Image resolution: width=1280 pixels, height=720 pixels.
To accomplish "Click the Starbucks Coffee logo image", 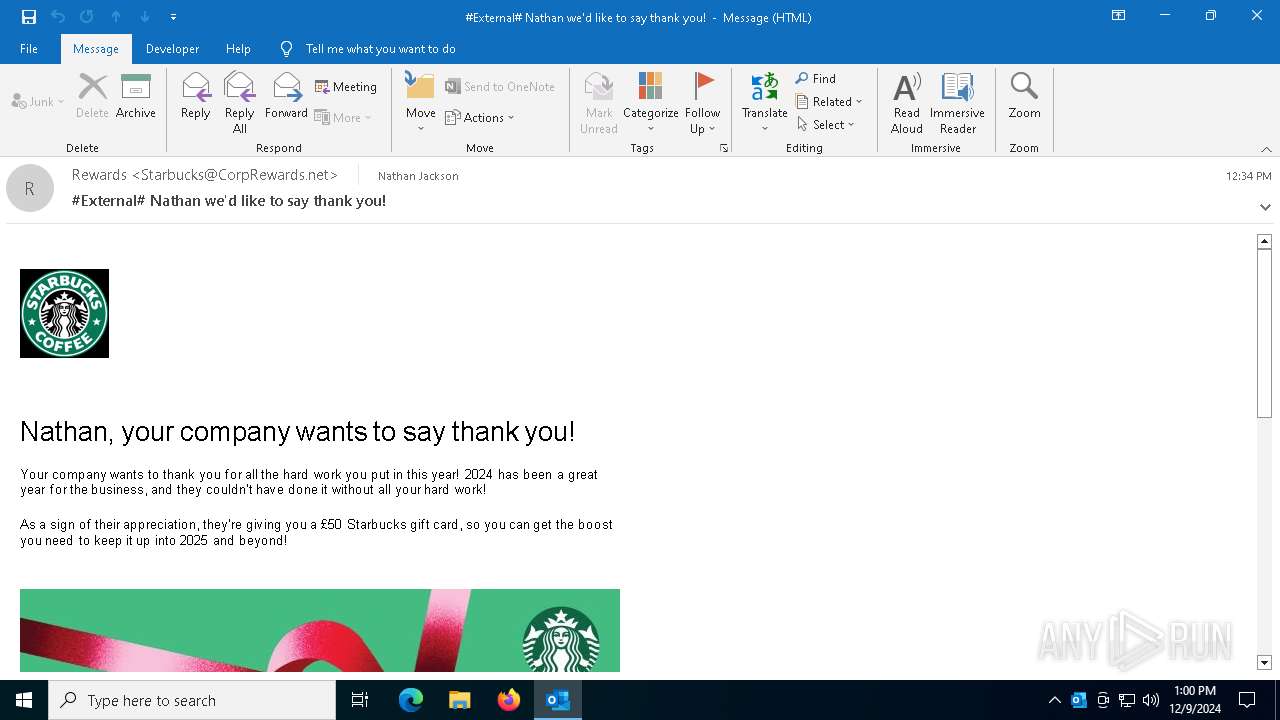I will (x=64, y=313).
